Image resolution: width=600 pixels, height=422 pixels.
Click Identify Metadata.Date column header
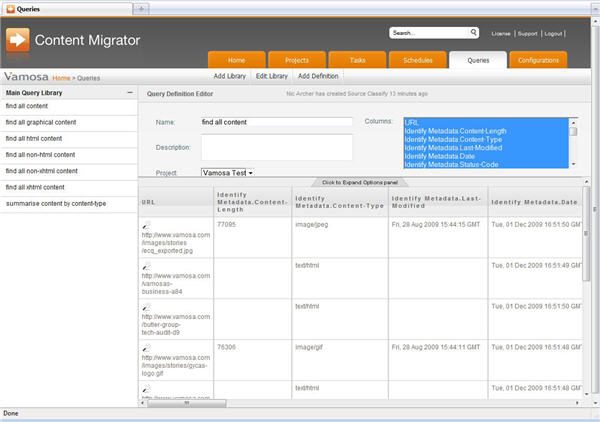click(x=535, y=202)
